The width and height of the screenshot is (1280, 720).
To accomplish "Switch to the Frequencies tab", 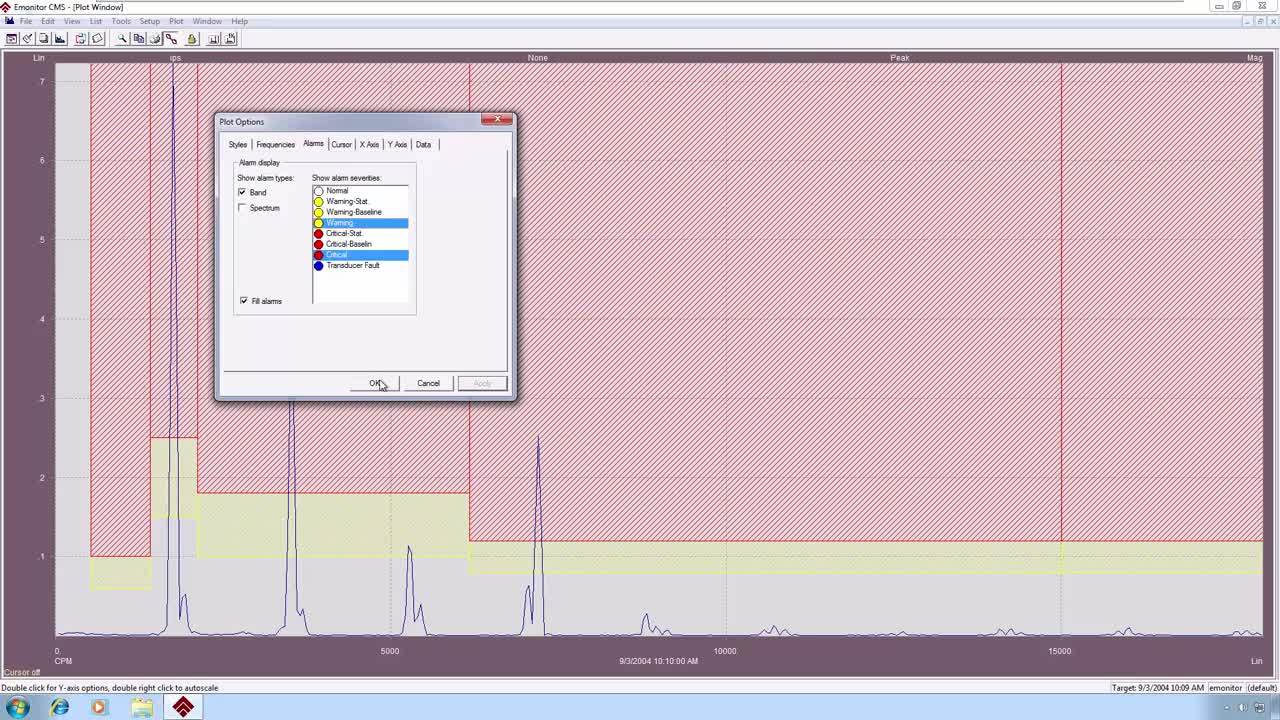I will (x=275, y=145).
